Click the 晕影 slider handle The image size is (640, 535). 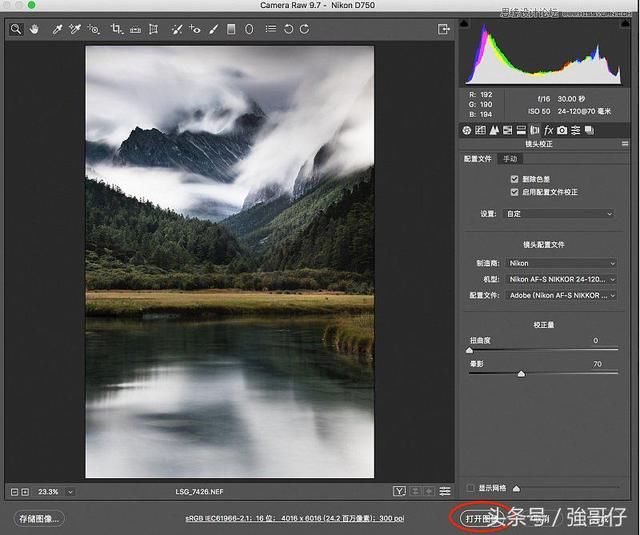(x=521, y=374)
